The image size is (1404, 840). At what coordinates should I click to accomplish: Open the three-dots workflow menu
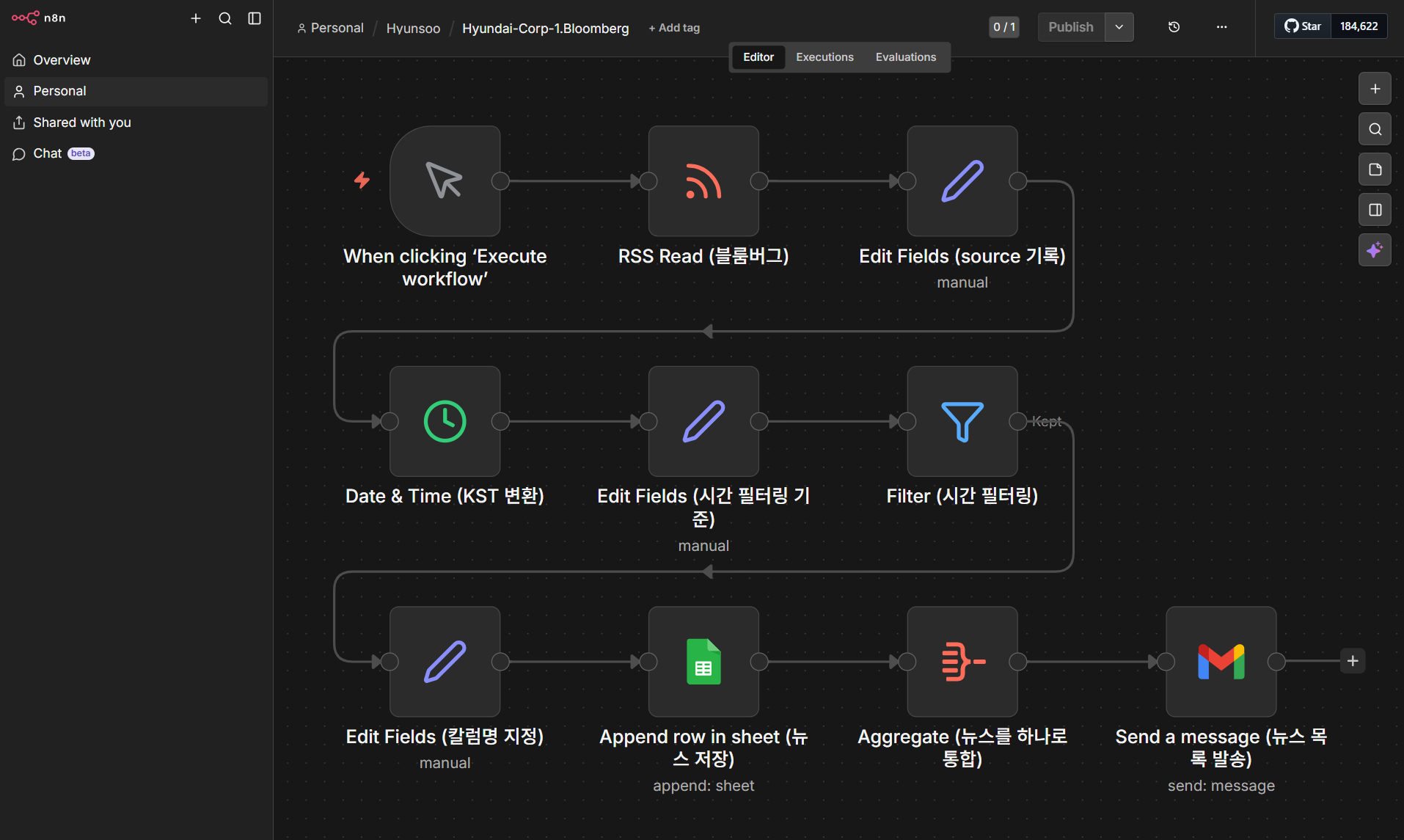(x=1221, y=27)
